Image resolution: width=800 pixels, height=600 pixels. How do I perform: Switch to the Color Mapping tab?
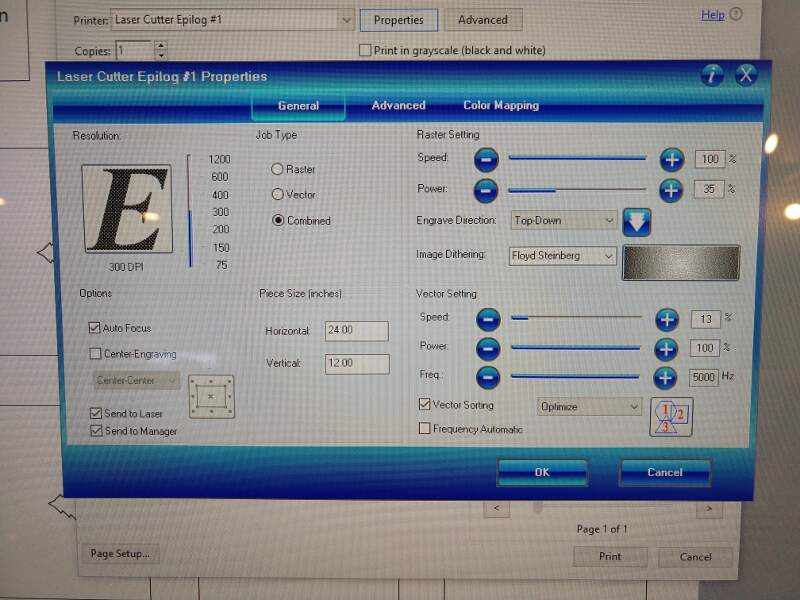point(501,105)
